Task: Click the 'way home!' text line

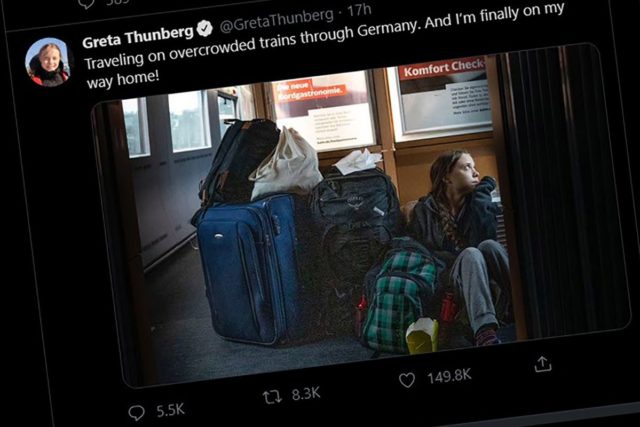Action: pos(122,79)
